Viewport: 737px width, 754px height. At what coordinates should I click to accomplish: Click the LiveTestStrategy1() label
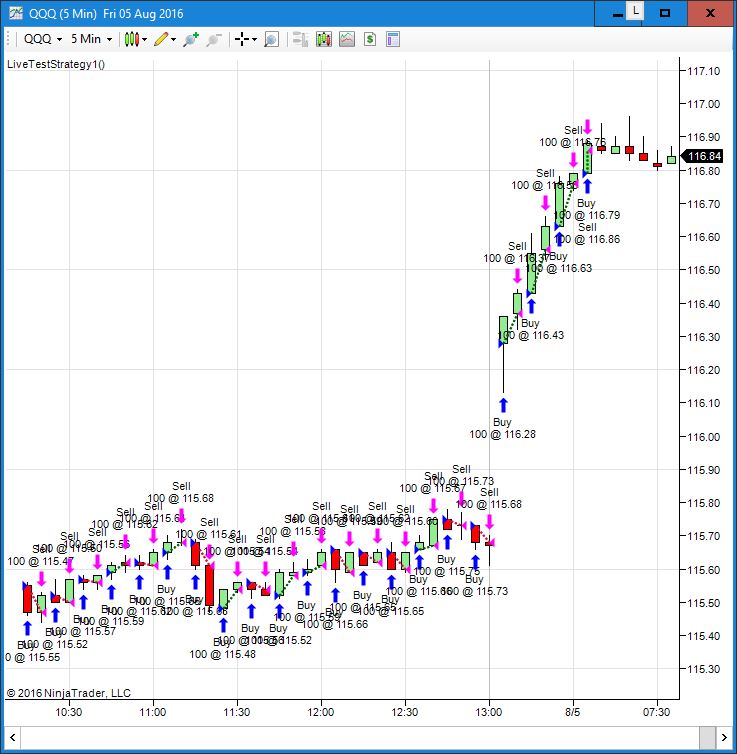click(x=56, y=64)
